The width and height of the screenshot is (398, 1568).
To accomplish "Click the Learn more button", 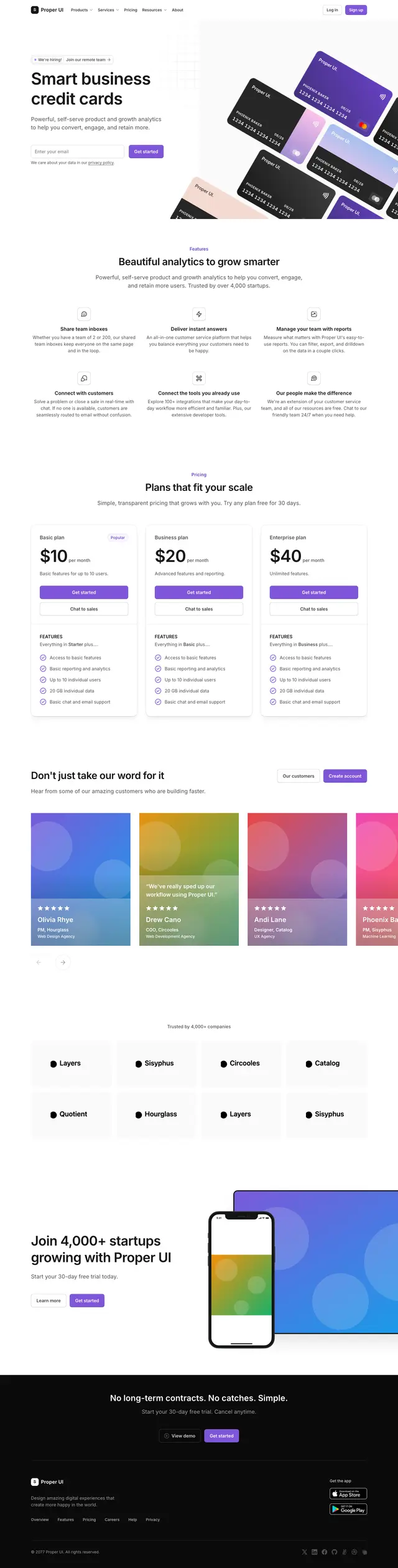I will click(49, 1301).
